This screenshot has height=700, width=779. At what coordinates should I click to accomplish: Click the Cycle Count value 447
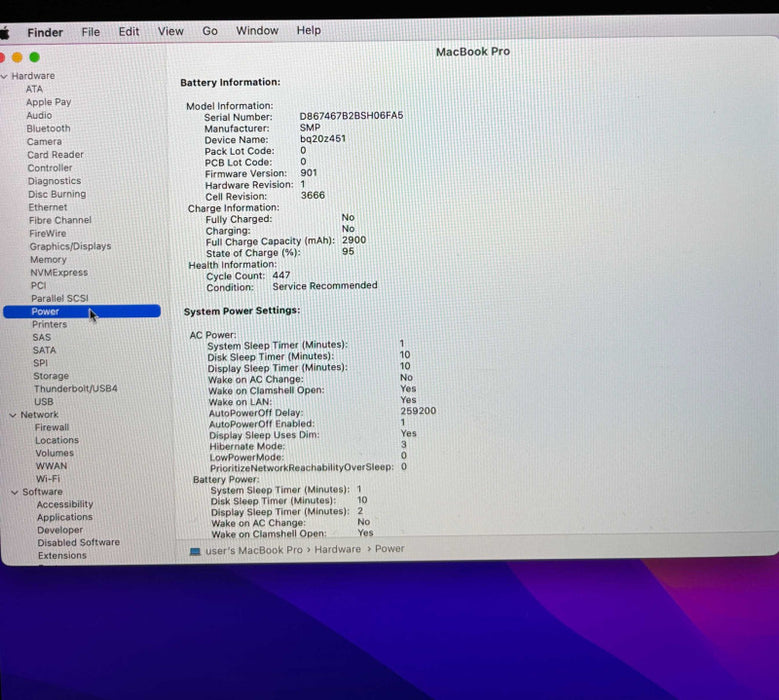pyautogui.click(x=281, y=275)
